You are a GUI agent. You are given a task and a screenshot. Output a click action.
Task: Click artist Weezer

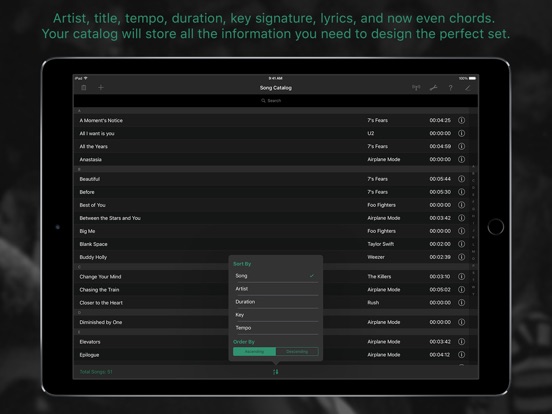coord(376,257)
